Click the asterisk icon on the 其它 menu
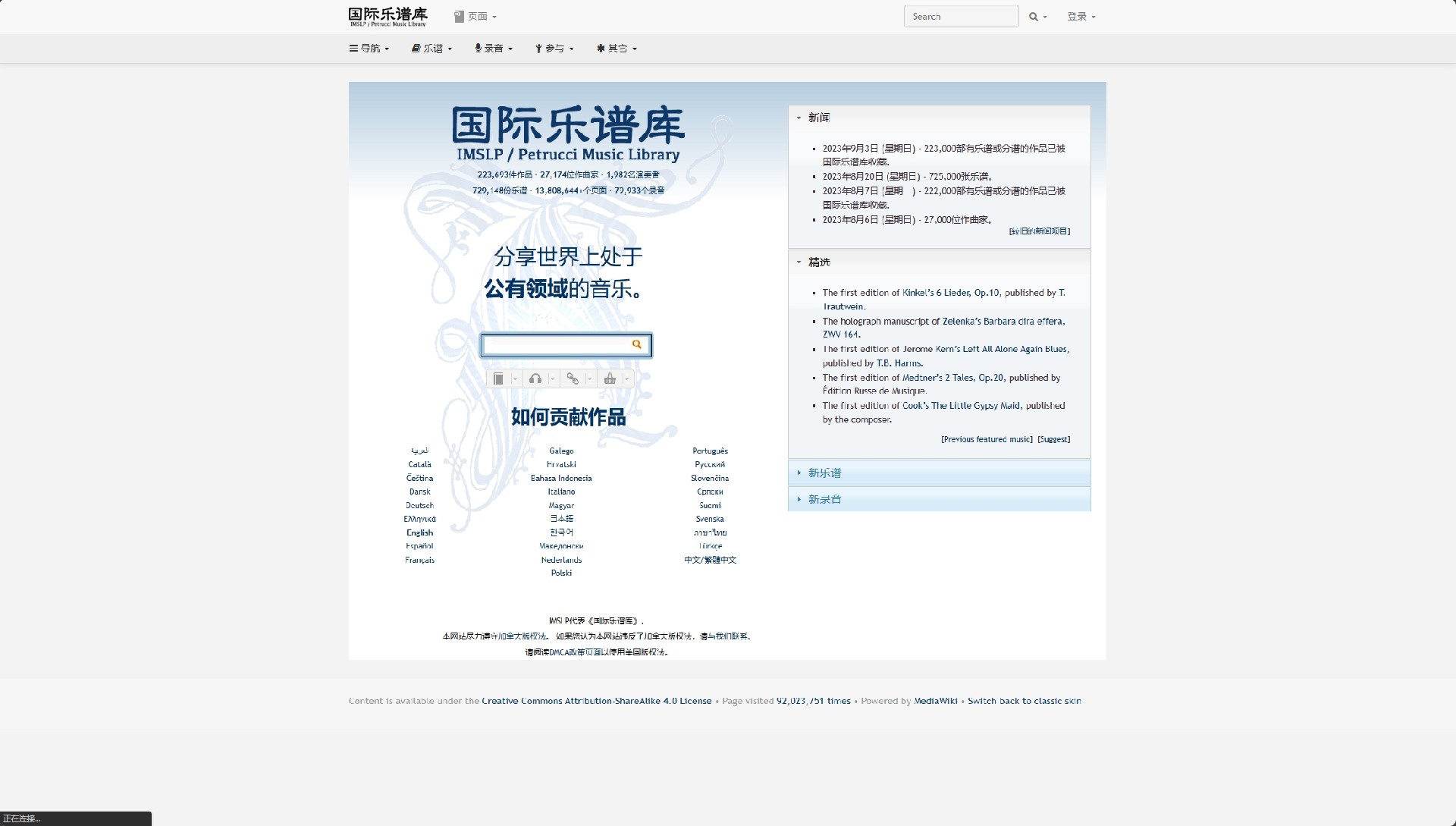Screen dimensions: 1456x826 pyautogui.click(x=600, y=48)
